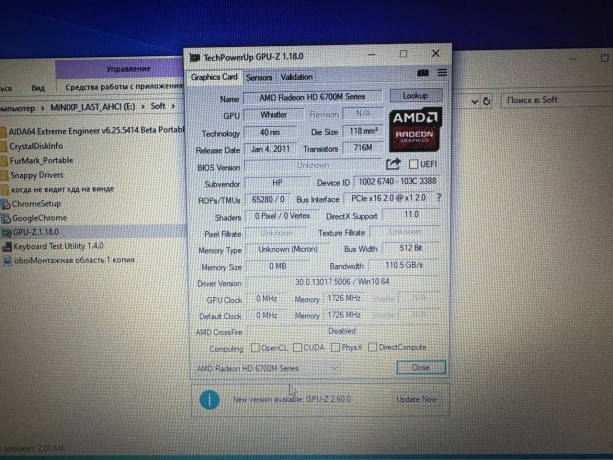Toggle the UEFI checkbox
This screenshot has width=613, height=460.
click(413, 164)
